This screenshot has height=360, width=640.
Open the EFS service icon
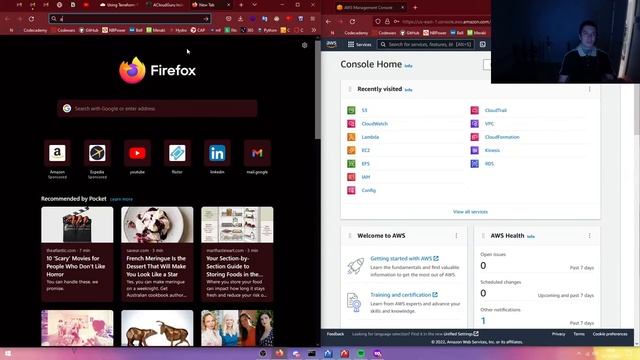351,164
